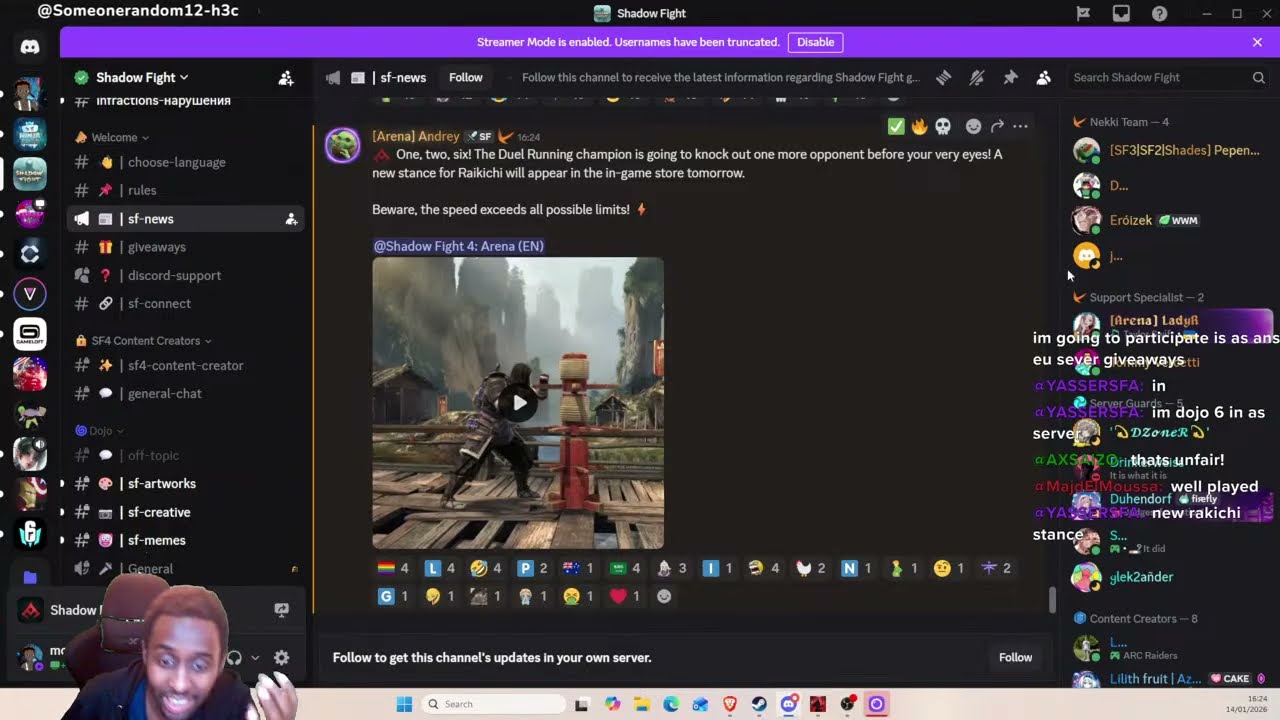Play the Raikichi stance video

click(518, 403)
